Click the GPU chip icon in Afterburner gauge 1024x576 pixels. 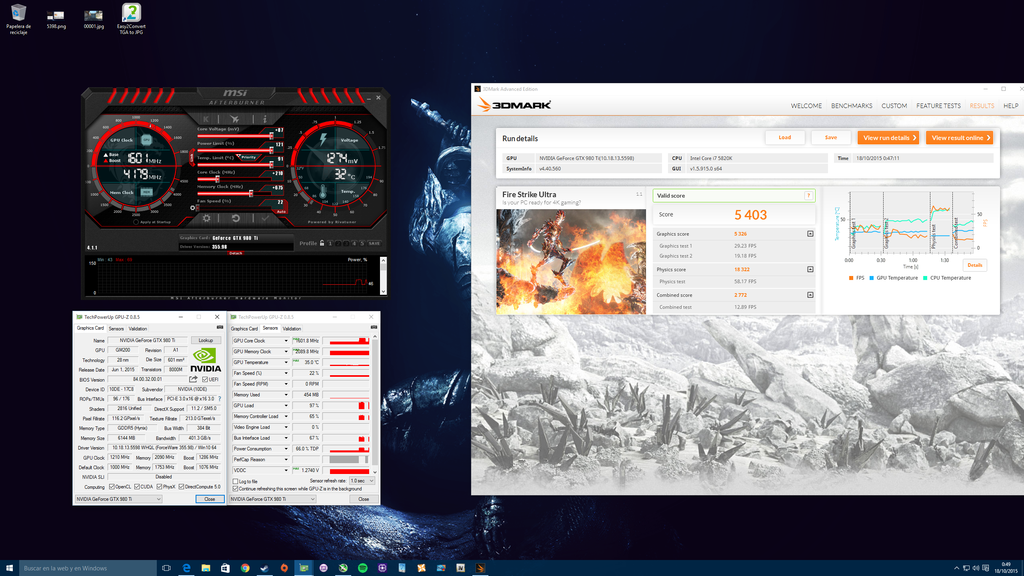[x=146, y=140]
